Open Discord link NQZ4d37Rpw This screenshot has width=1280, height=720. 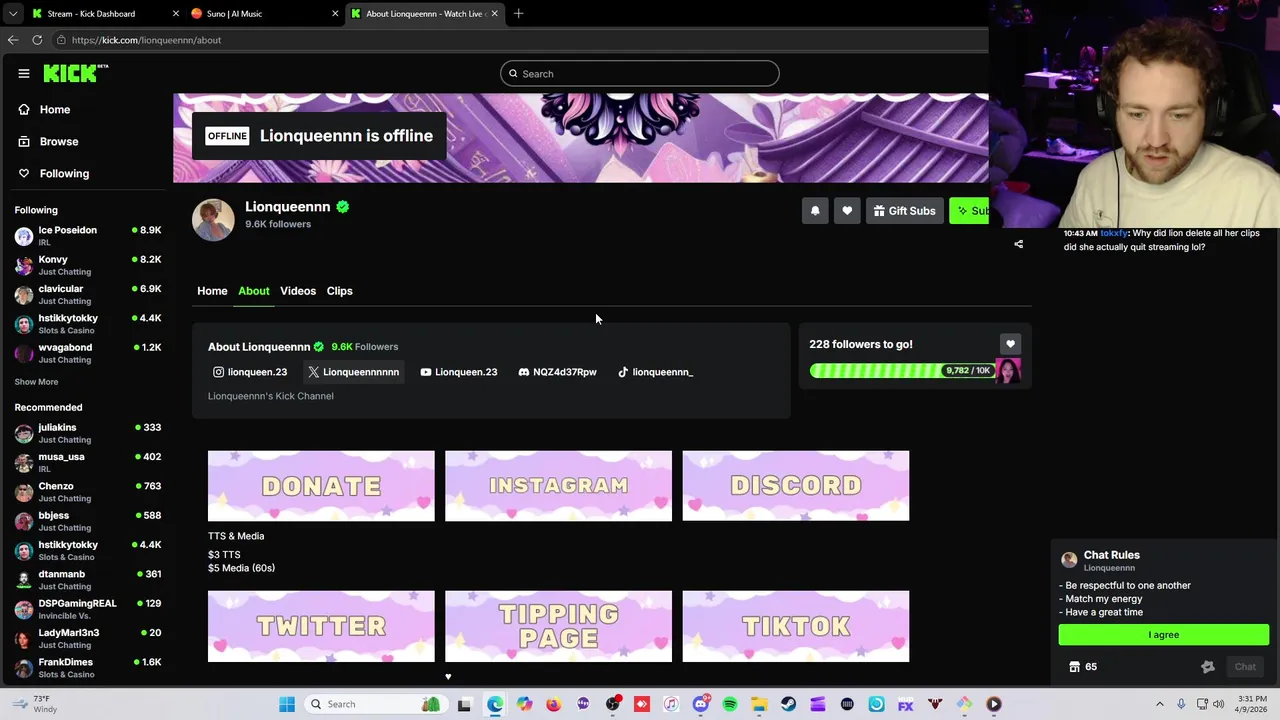558,372
